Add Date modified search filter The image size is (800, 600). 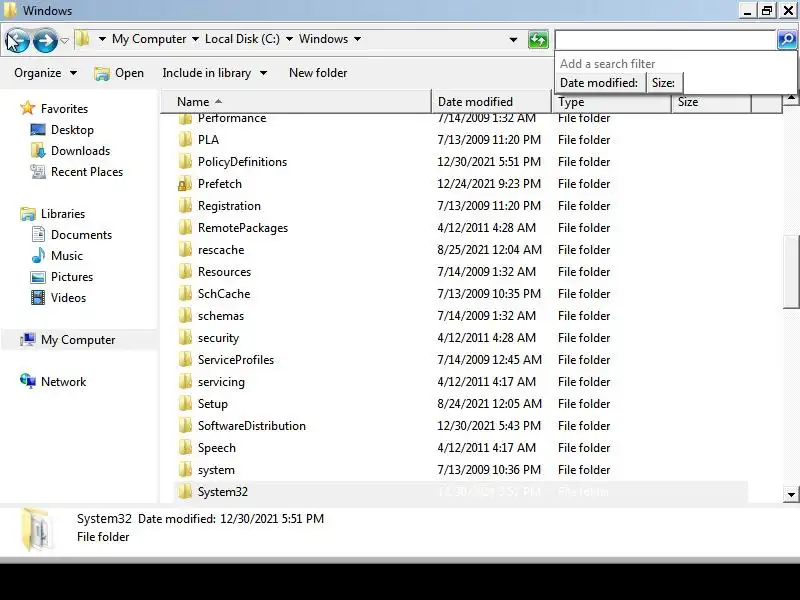tap(599, 83)
